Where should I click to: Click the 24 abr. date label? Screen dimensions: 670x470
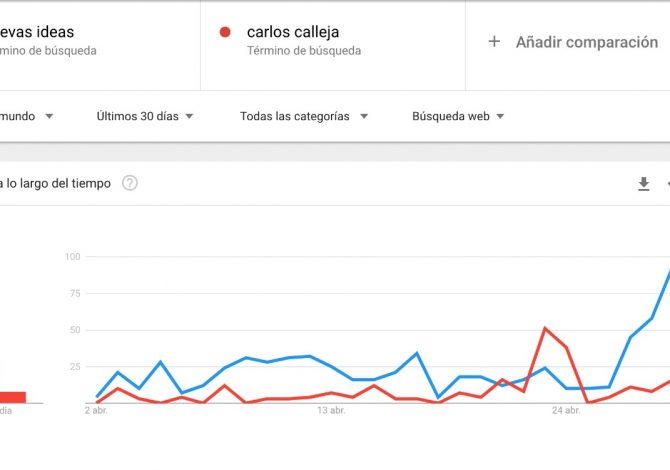(566, 411)
